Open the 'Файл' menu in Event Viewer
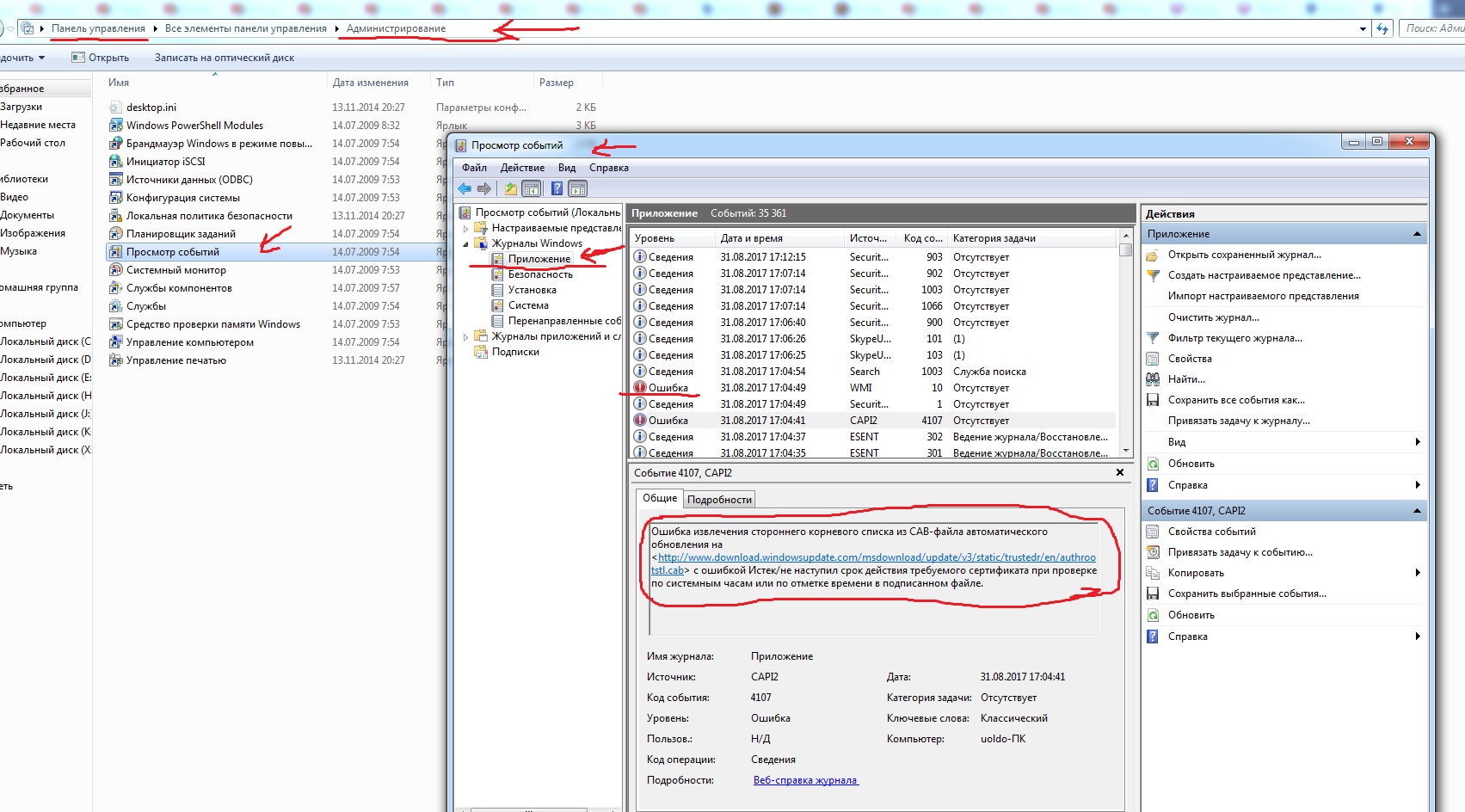The height and width of the screenshot is (812, 1465). (x=474, y=168)
